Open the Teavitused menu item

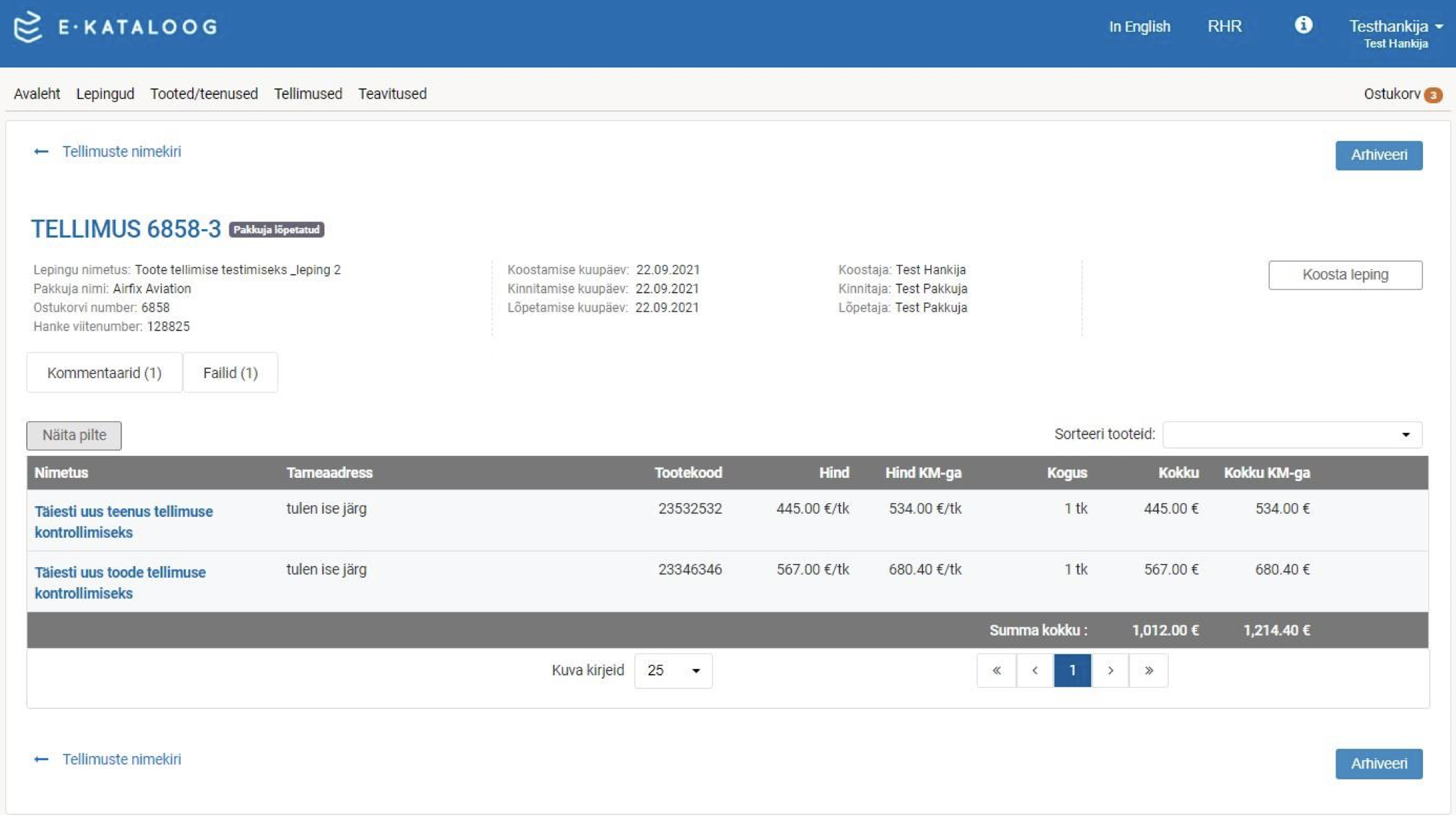pyautogui.click(x=392, y=94)
